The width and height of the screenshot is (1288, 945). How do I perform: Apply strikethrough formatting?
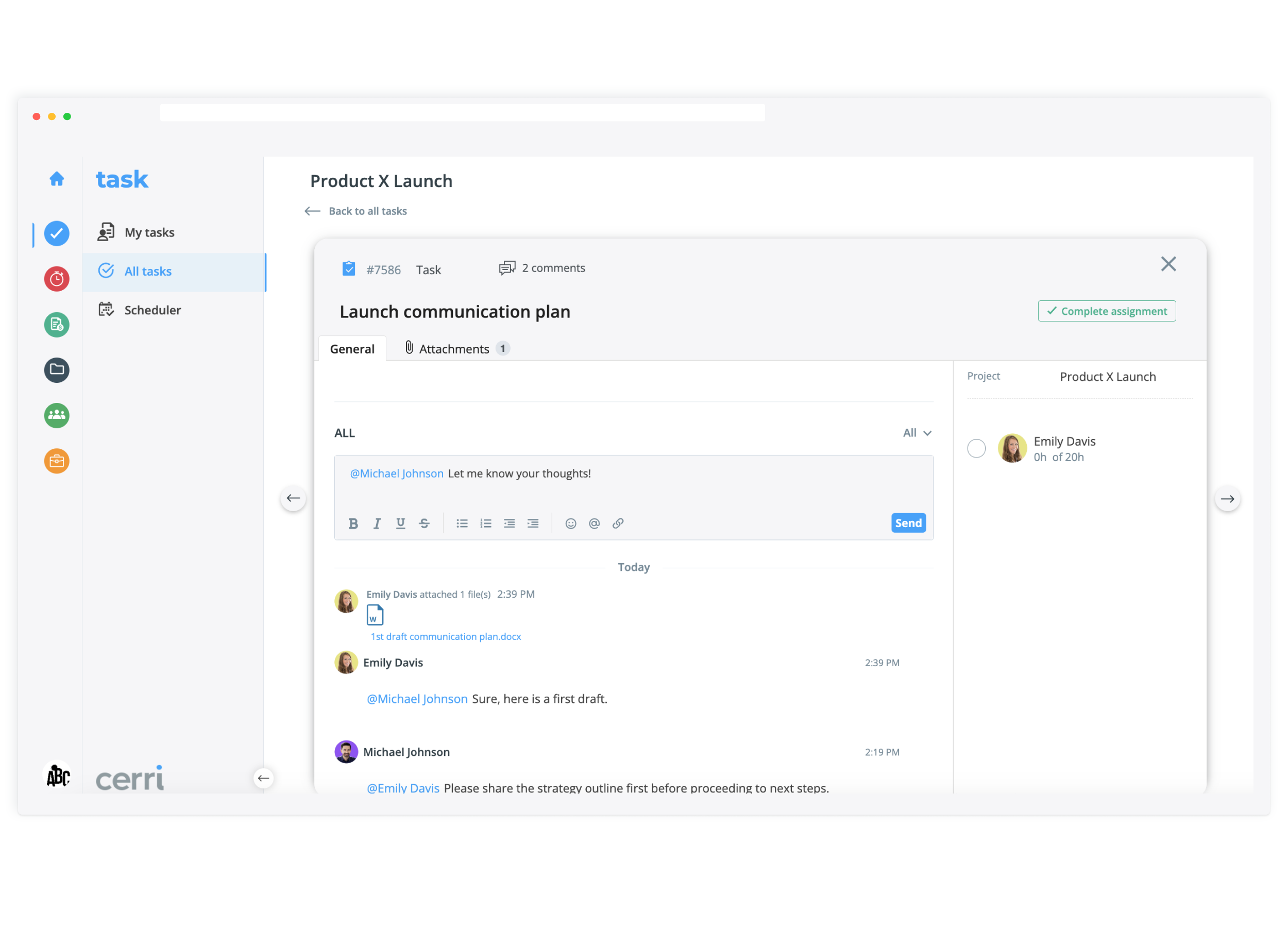tap(425, 524)
